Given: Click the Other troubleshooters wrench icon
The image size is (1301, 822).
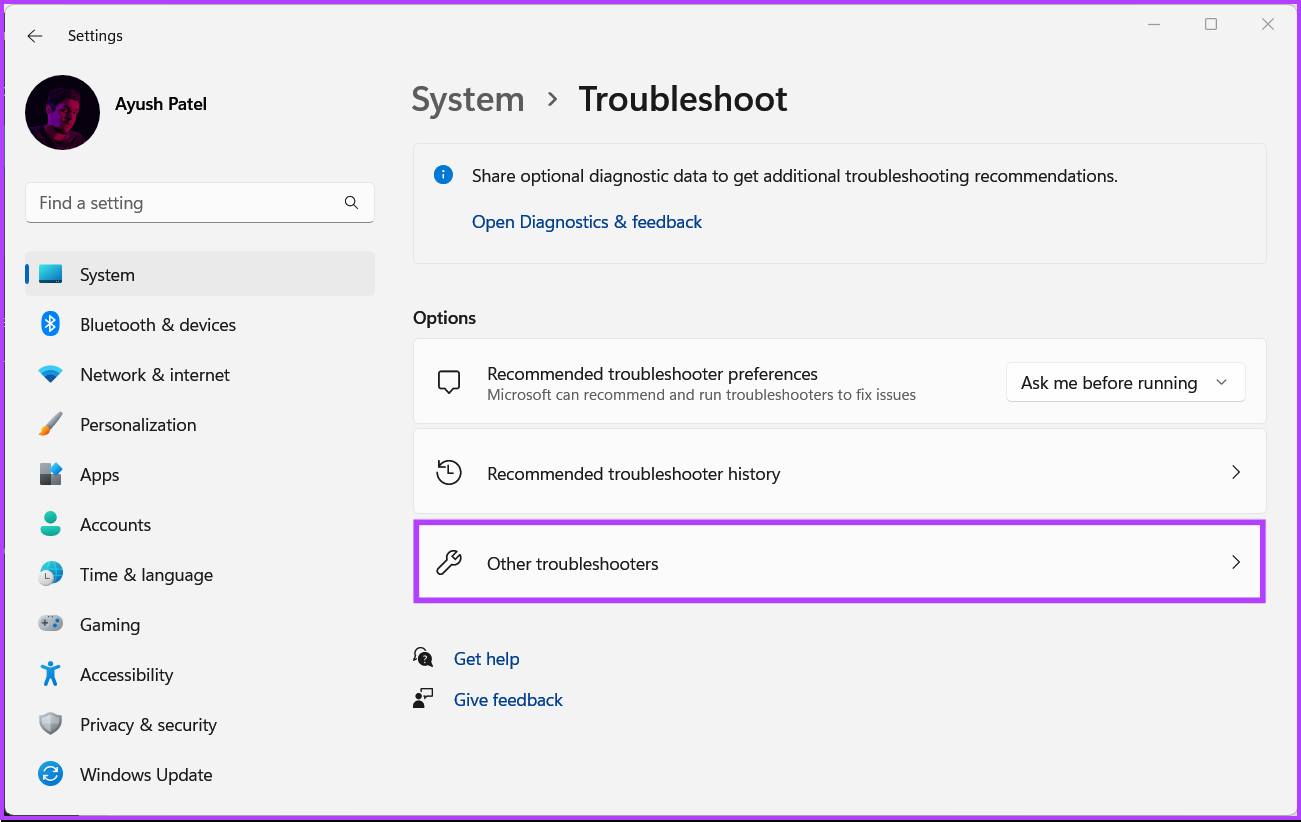Looking at the screenshot, I should (x=449, y=562).
